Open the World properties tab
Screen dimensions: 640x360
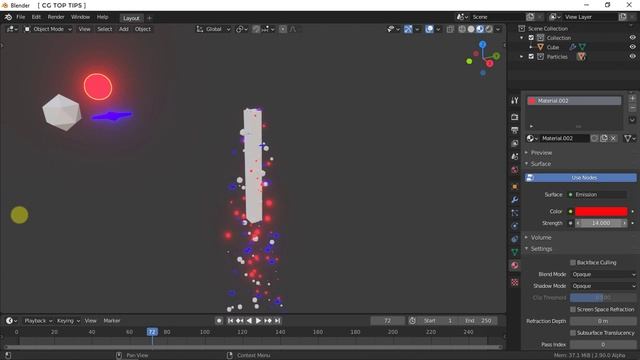pyautogui.click(x=515, y=170)
